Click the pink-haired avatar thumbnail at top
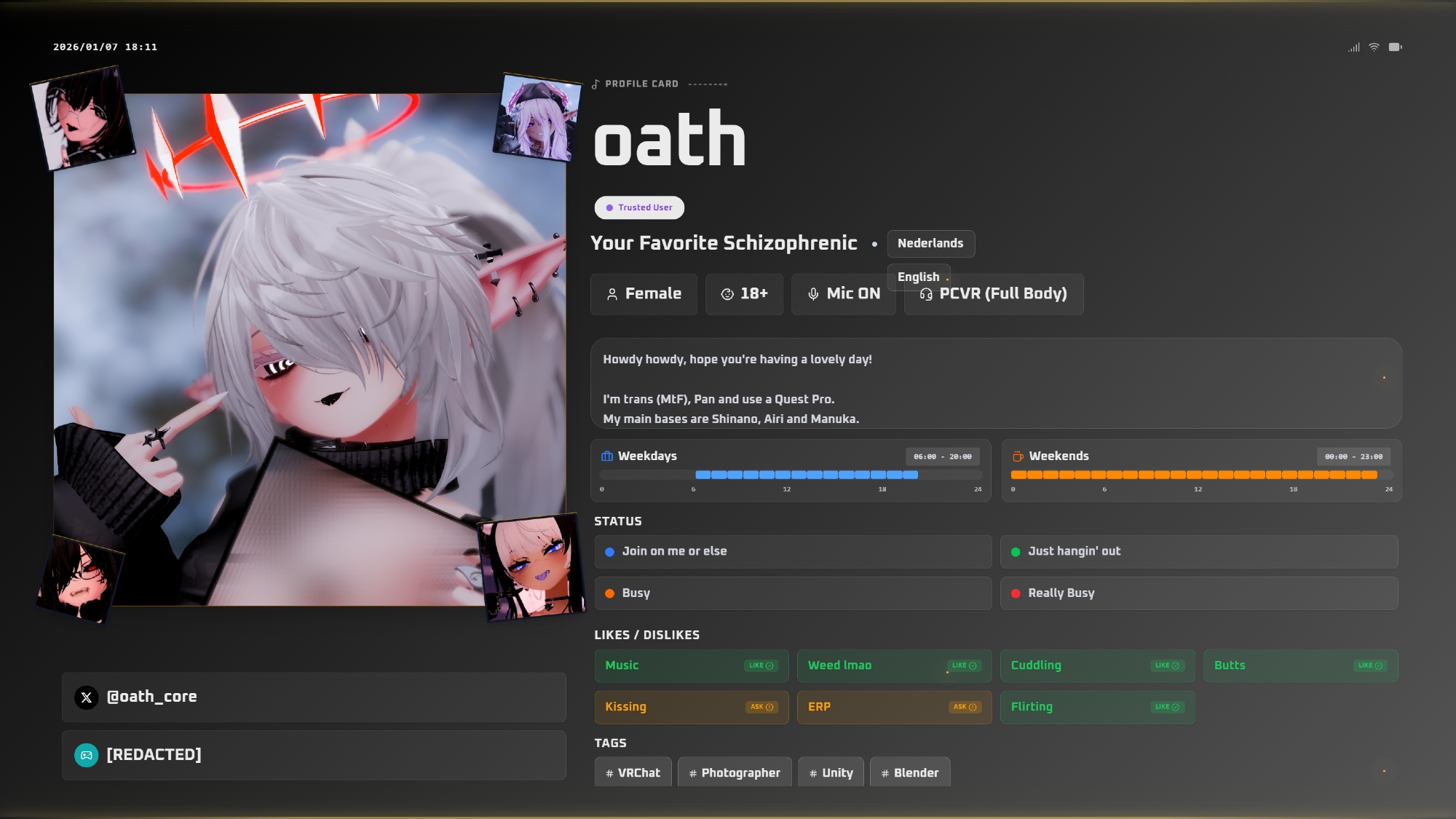Screen dimensions: 1456x819 click(x=537, y=117)
